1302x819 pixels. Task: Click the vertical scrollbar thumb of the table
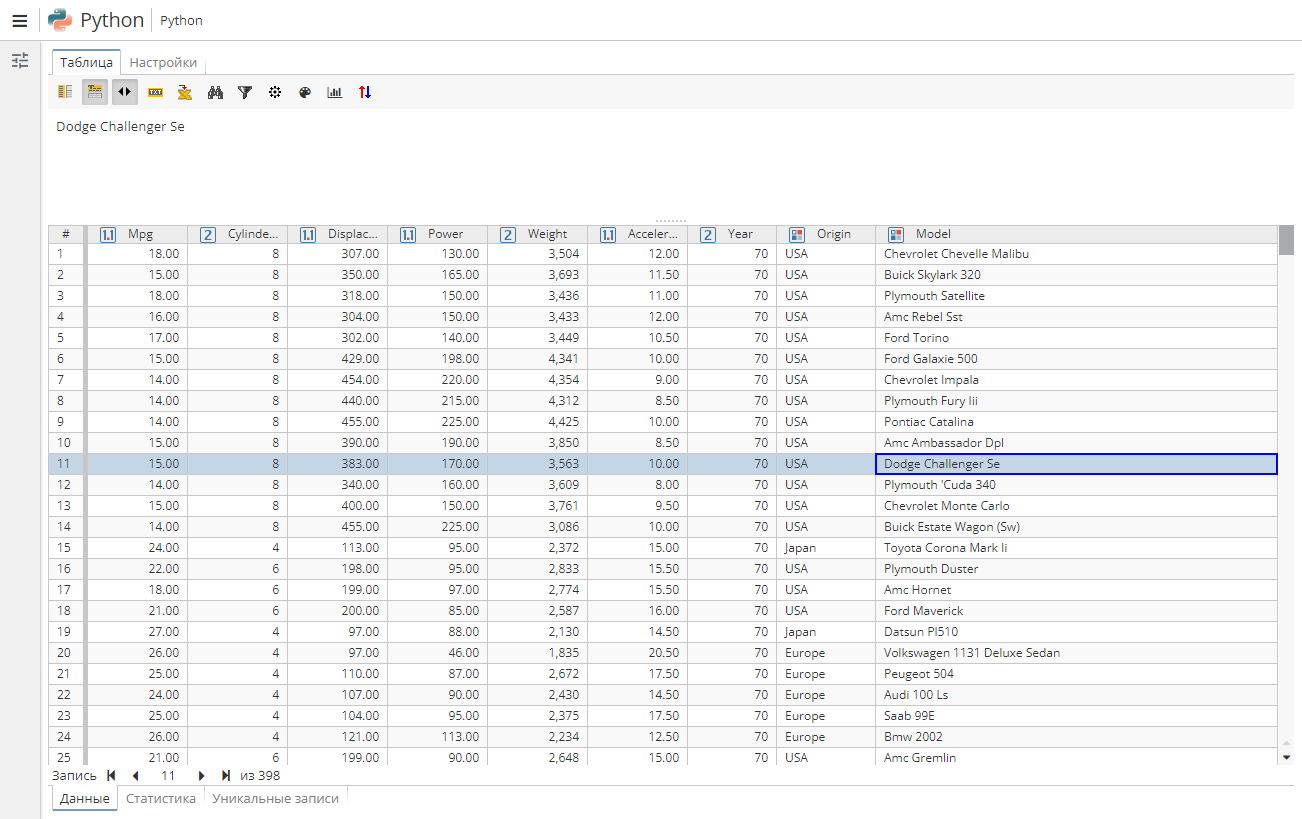tap(1286, 240)
